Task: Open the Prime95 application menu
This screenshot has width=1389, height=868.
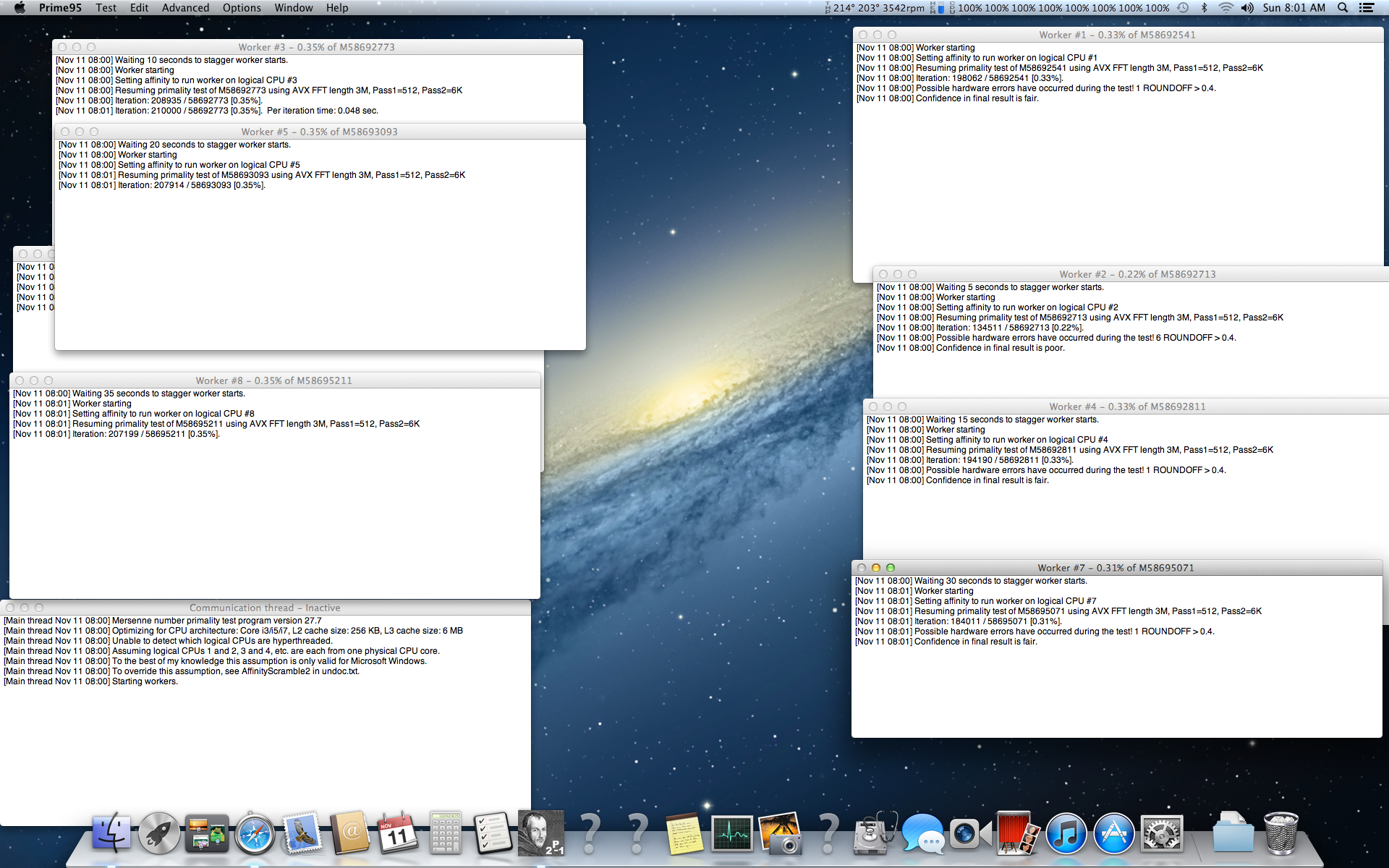Action: coord(60,8)
